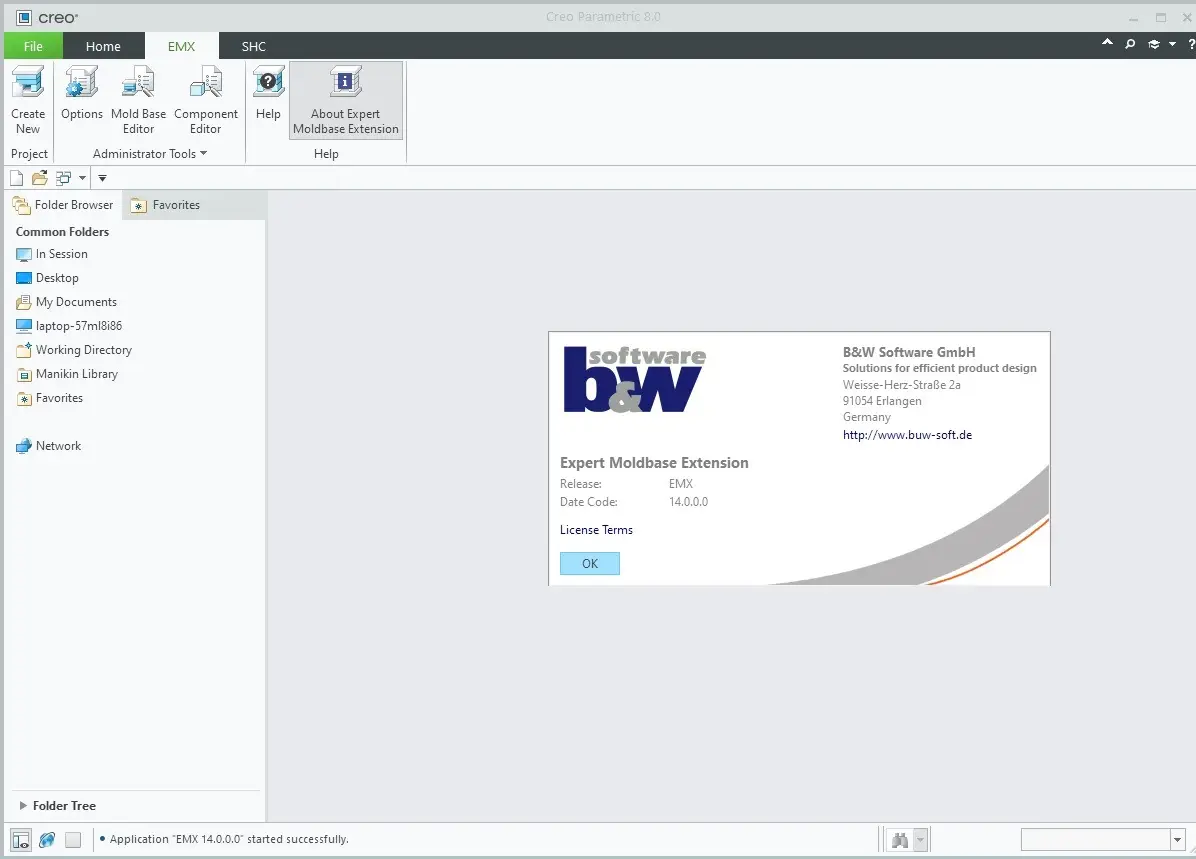This screenshot has height=859, width=1196.
Task: Click the Create New project icon
Action: tap(28, 100)
